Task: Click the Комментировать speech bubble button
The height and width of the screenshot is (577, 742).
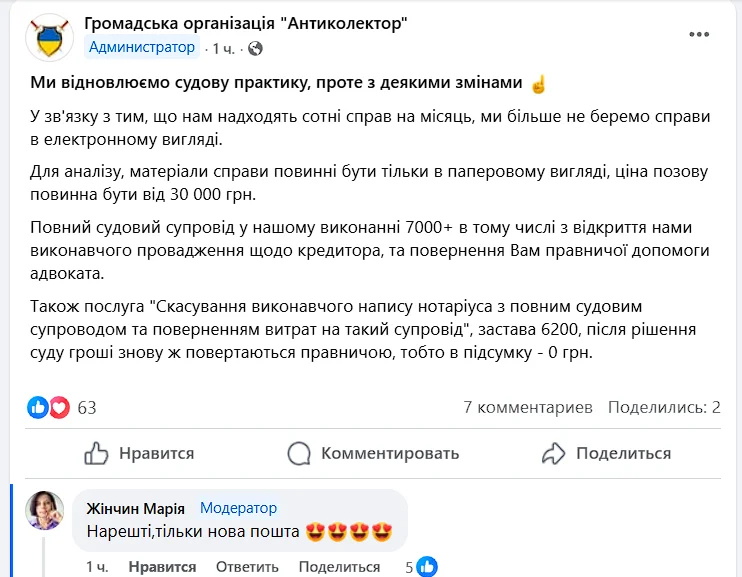Action: (373, 453)
